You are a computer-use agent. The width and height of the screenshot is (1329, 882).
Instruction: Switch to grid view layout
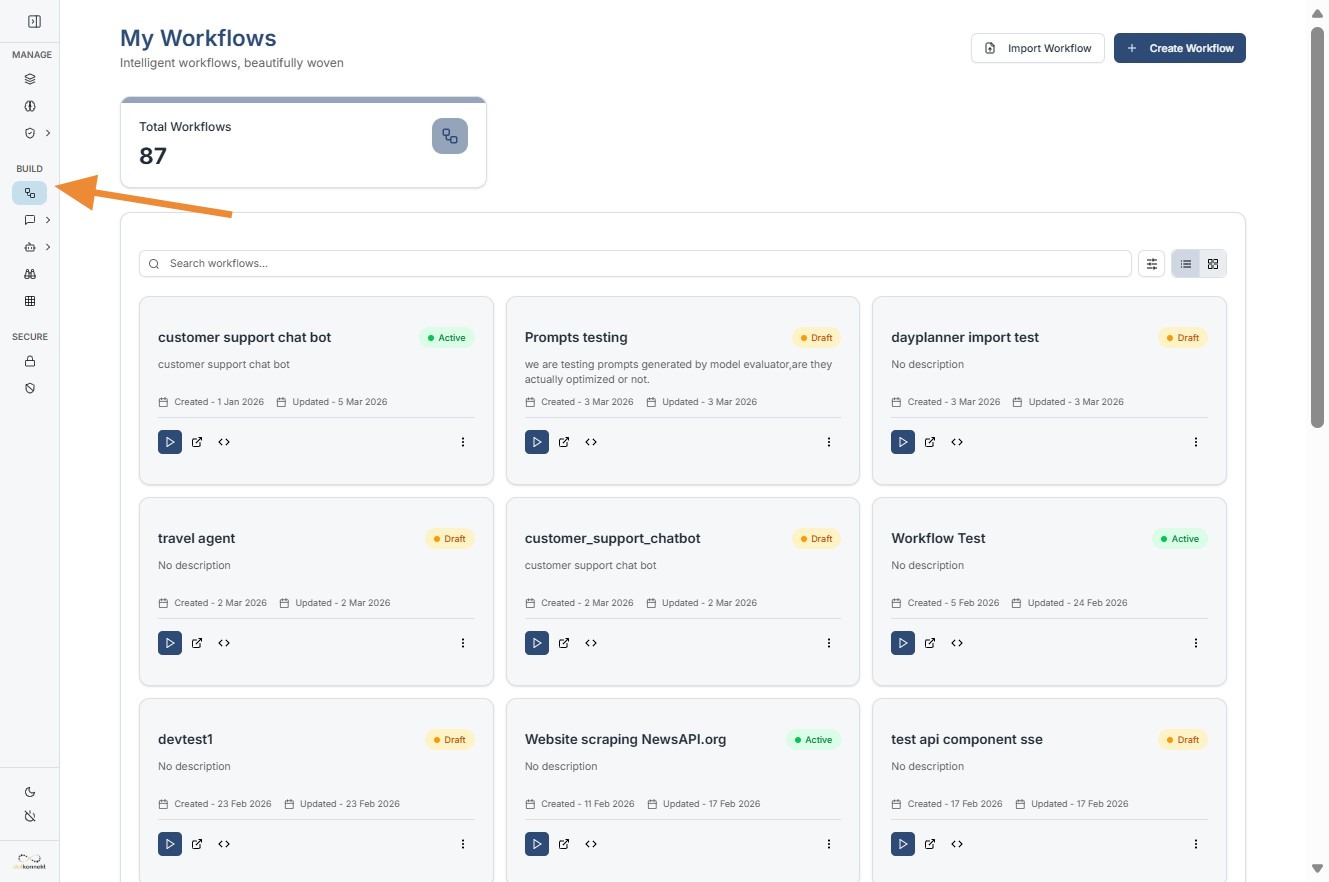pyautogui.click(x=1213, y=264)
